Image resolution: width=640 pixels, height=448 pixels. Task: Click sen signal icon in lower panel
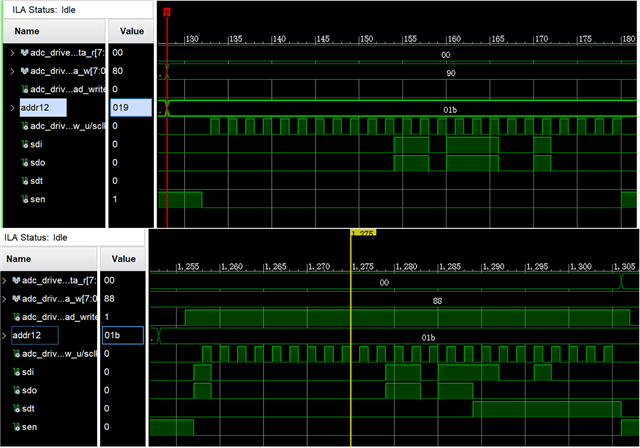point(17,427)
